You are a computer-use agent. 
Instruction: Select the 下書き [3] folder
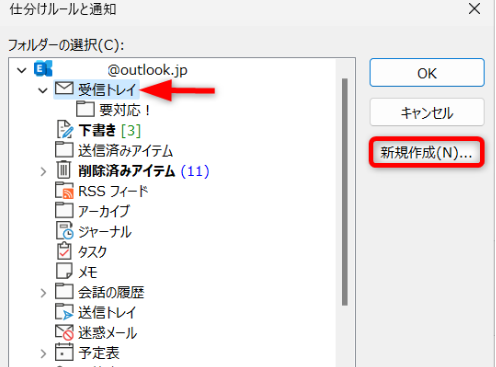[110, 130]
